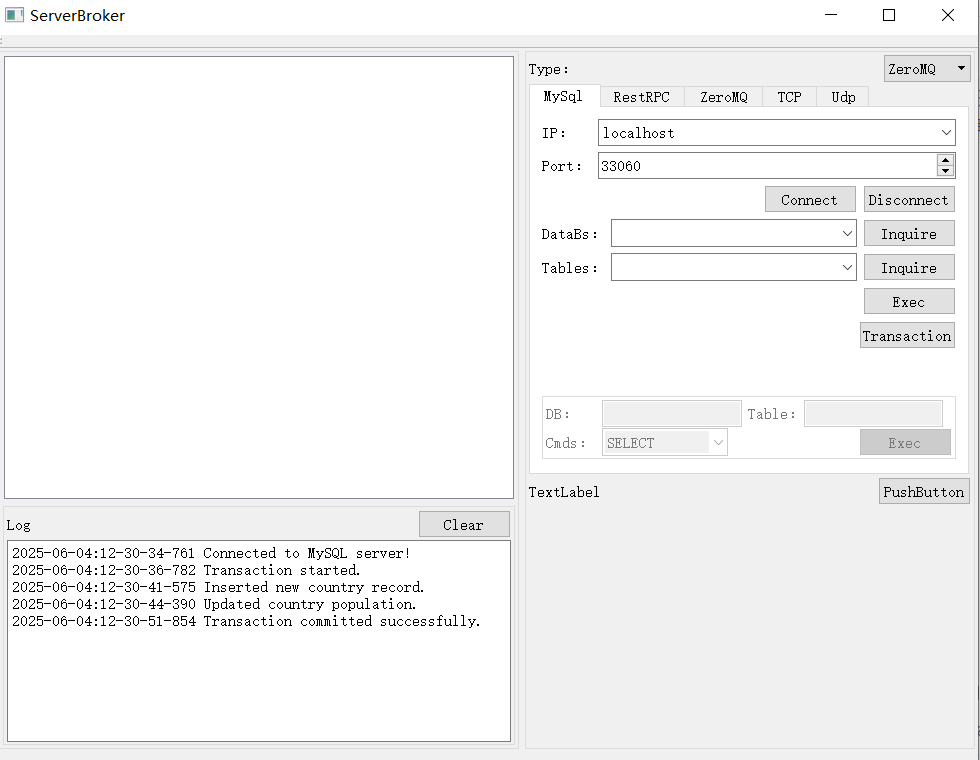The image size is (980, 760).
Task: Maximize the ServerBroker window
Action: pyautogui.click(x=889, y=15)
